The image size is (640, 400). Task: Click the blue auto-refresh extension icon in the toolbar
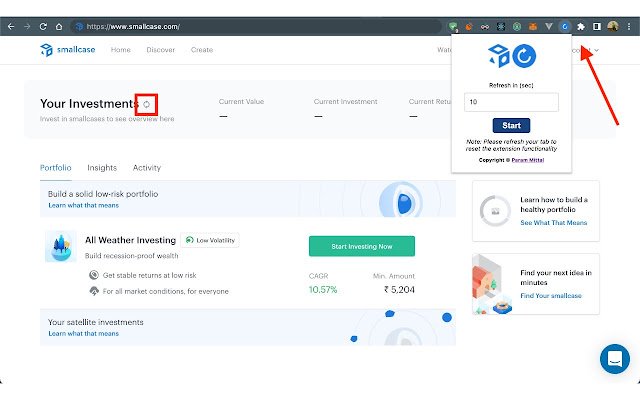pyautogui.click(x=564, y=27)
